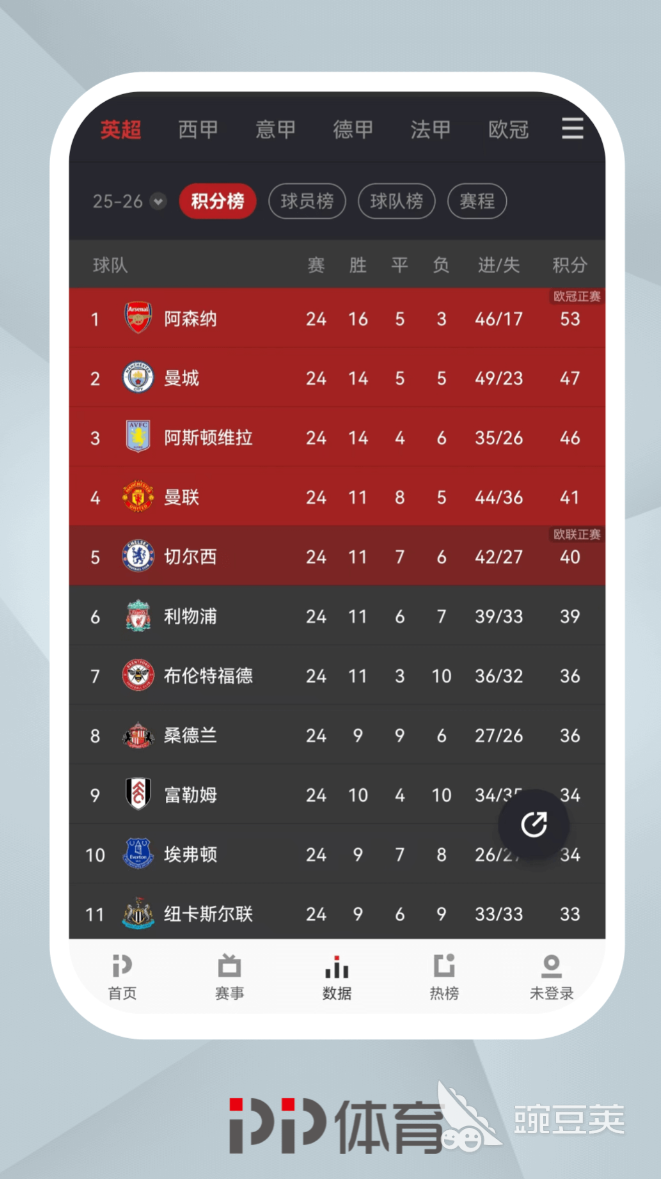
Task: Tap the floating share button
Action: pos(534,824)
